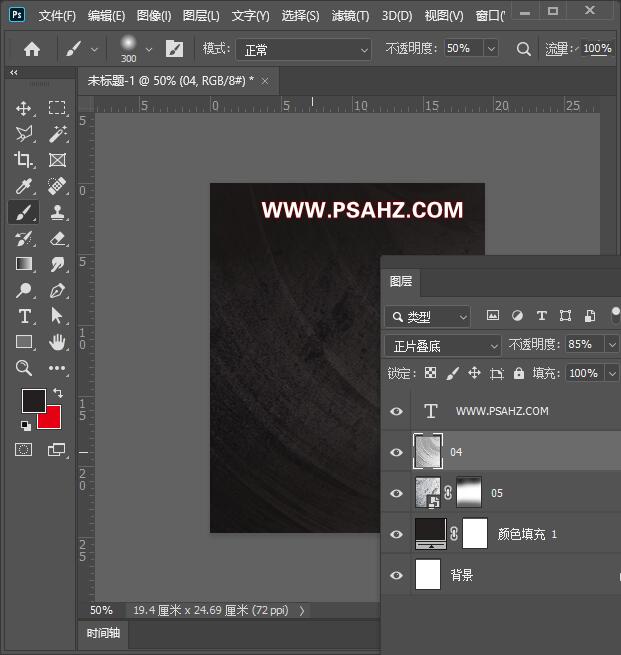
Task: Open the 文件(F) menu
Action: coord(57,16)
